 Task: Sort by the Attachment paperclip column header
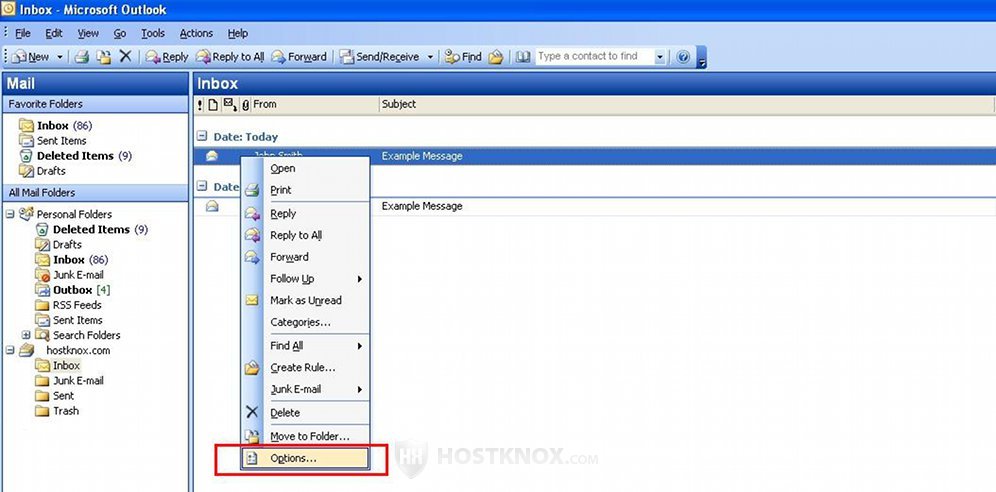246,104
